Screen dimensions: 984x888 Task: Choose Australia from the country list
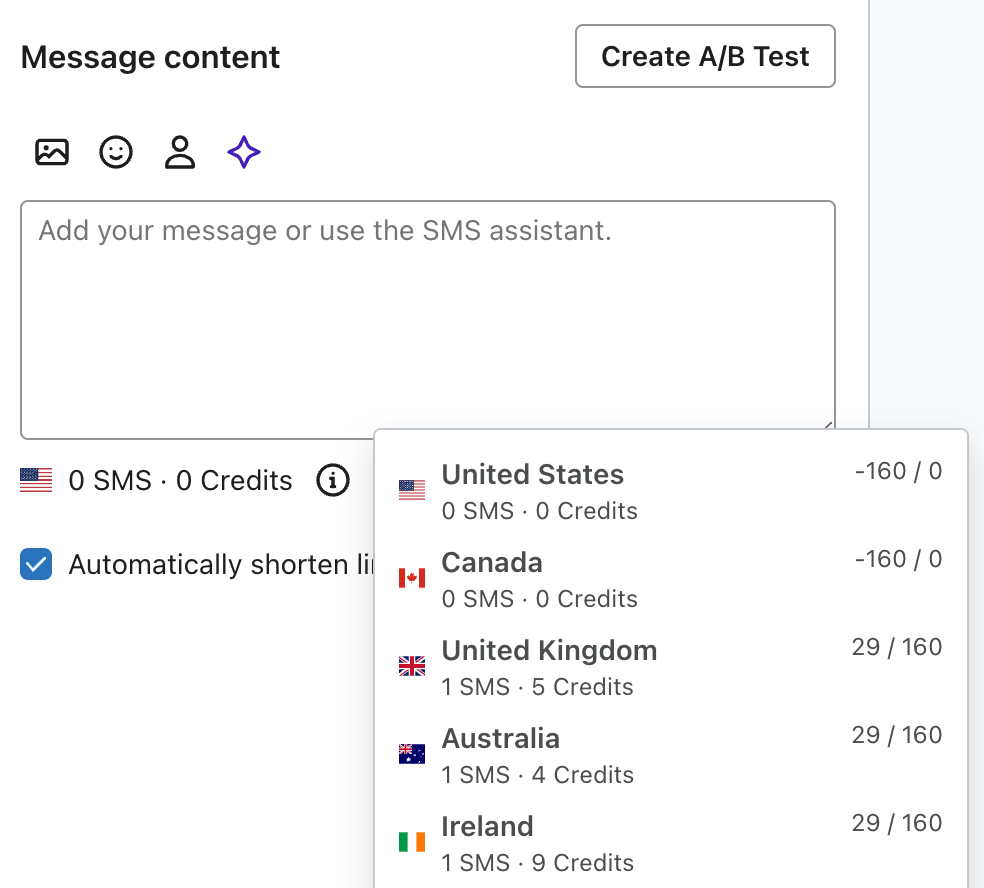pos(501,739)
